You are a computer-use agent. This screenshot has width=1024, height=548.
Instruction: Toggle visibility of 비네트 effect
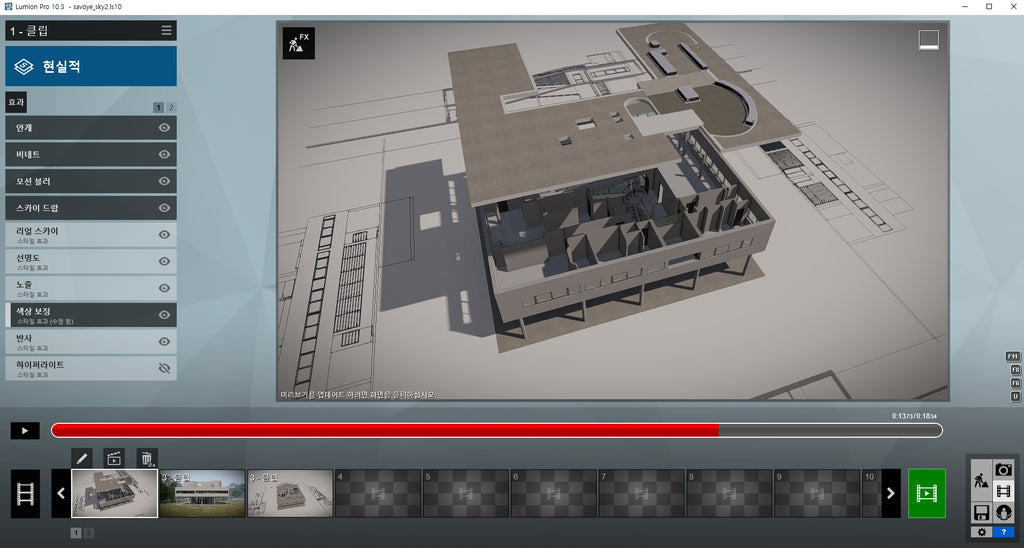(x=165, y=154)
